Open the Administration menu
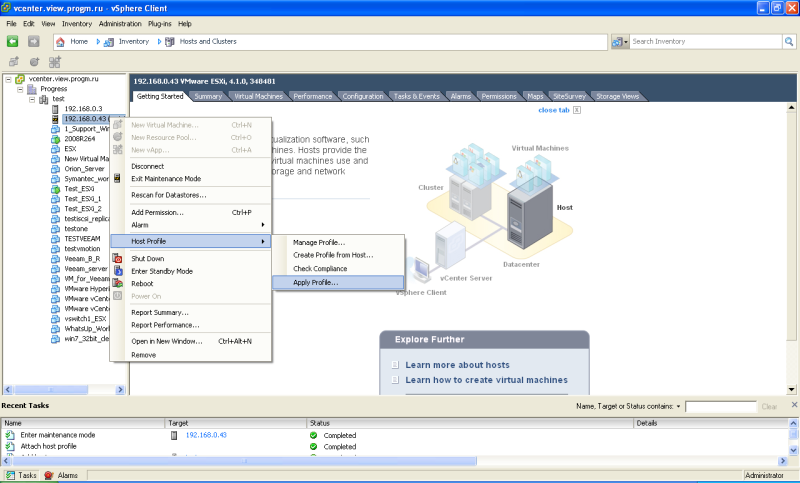800x483 pixels. pos(120,24)
